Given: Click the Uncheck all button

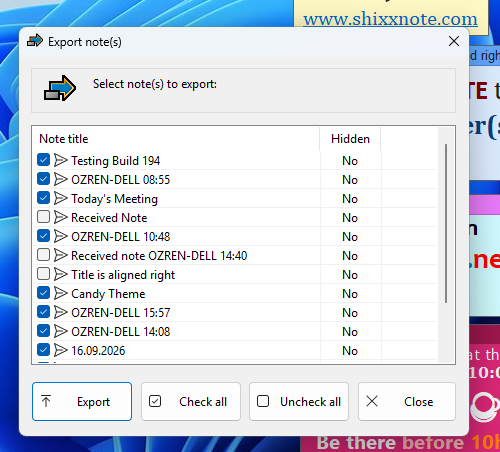Looking at the screenshot, I should click(x=299, y=401).
